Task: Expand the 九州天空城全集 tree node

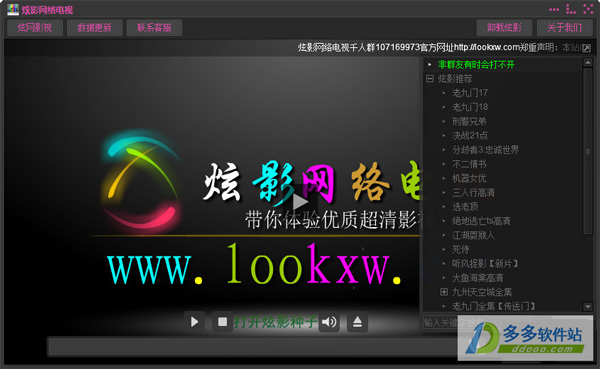Action: (444, 292)
